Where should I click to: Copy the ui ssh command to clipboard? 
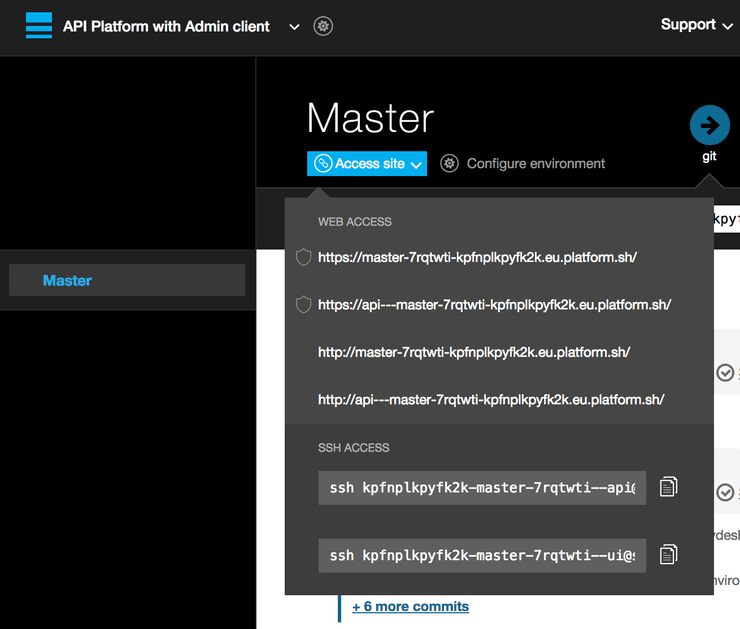(x=668, y=554)
